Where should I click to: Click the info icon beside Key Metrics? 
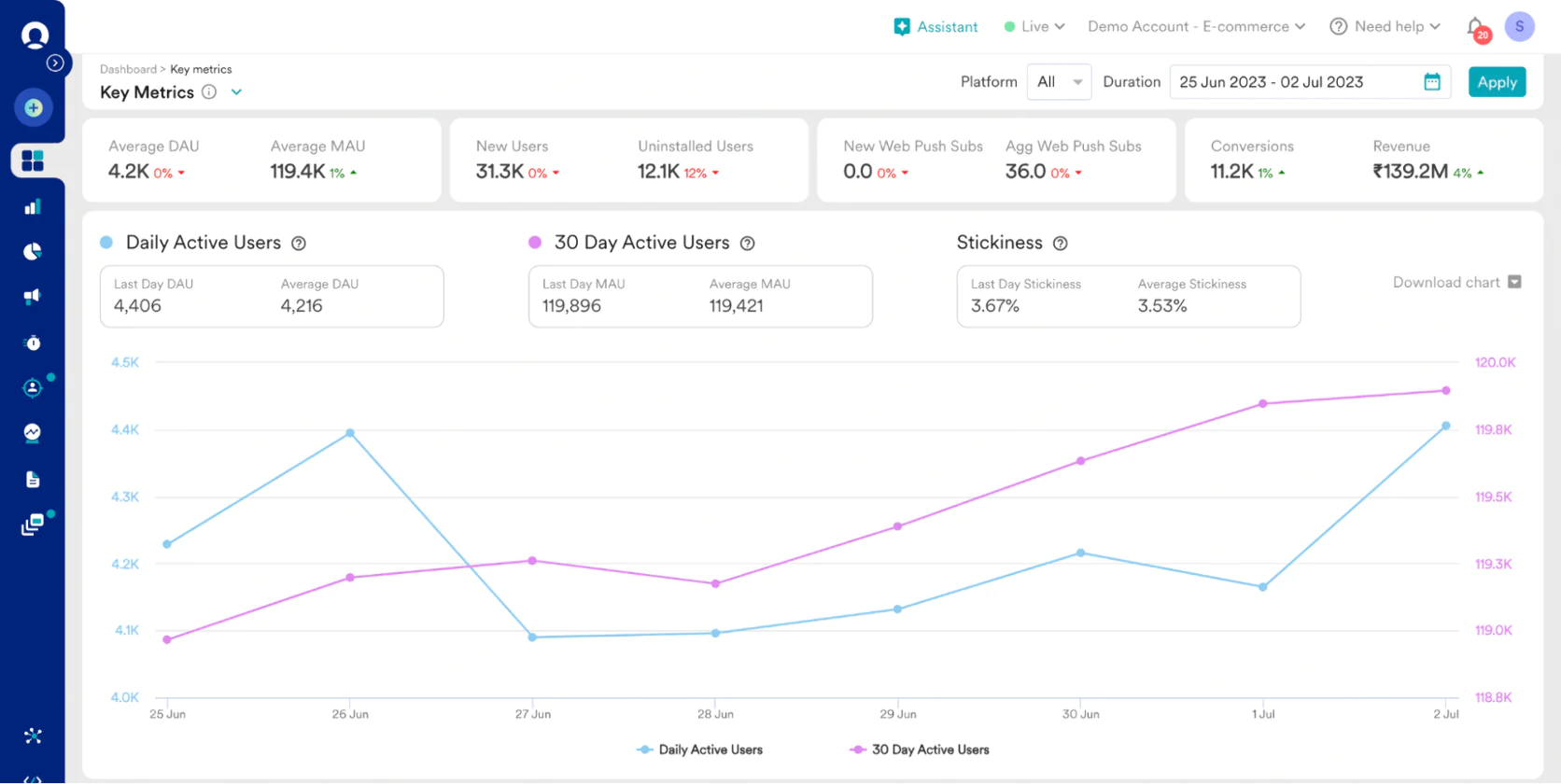[x=209, y=91]
